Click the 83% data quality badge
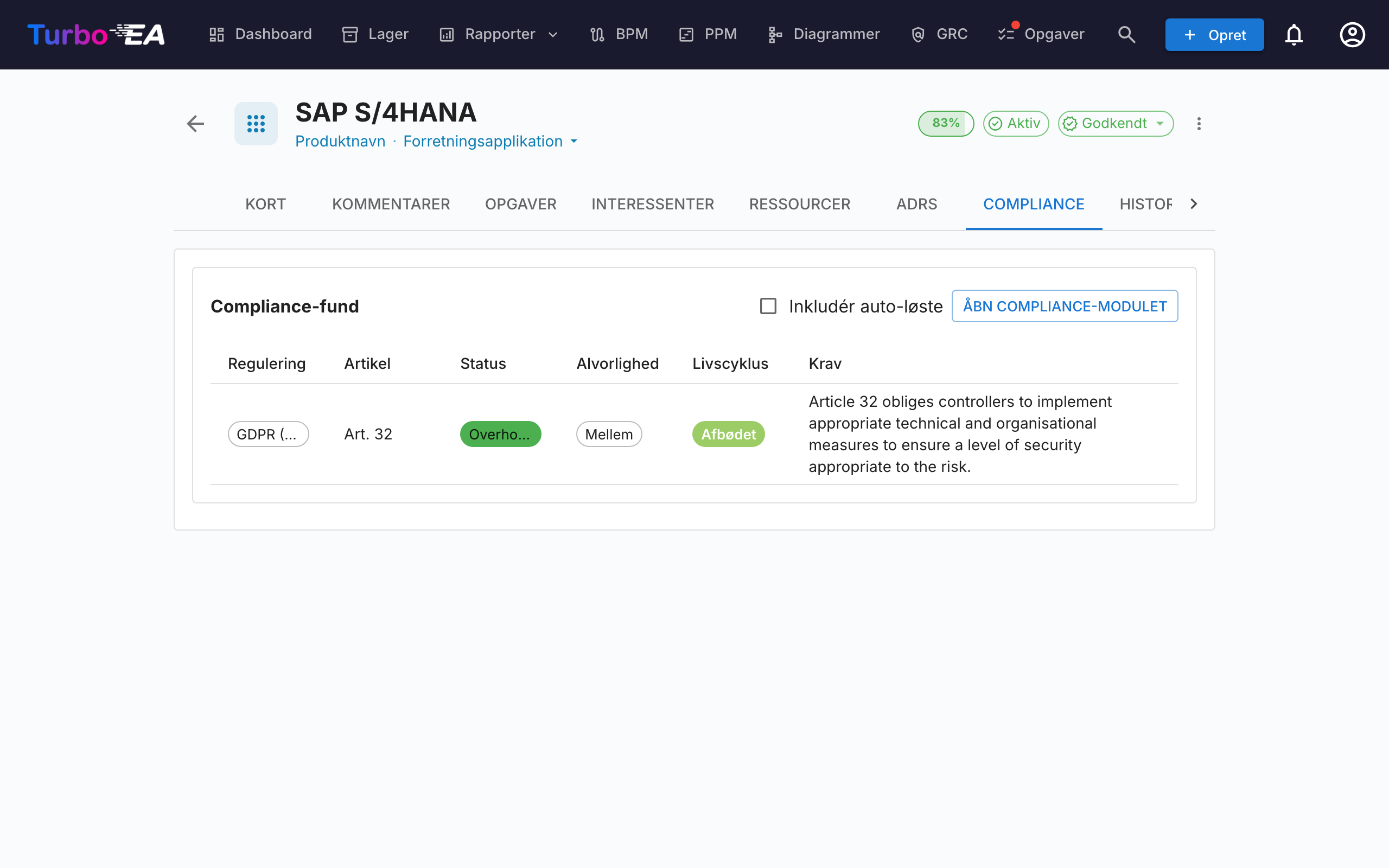The height and width of the screenshot is (868, 1389). pyautogui.click(x=946, y=124)
